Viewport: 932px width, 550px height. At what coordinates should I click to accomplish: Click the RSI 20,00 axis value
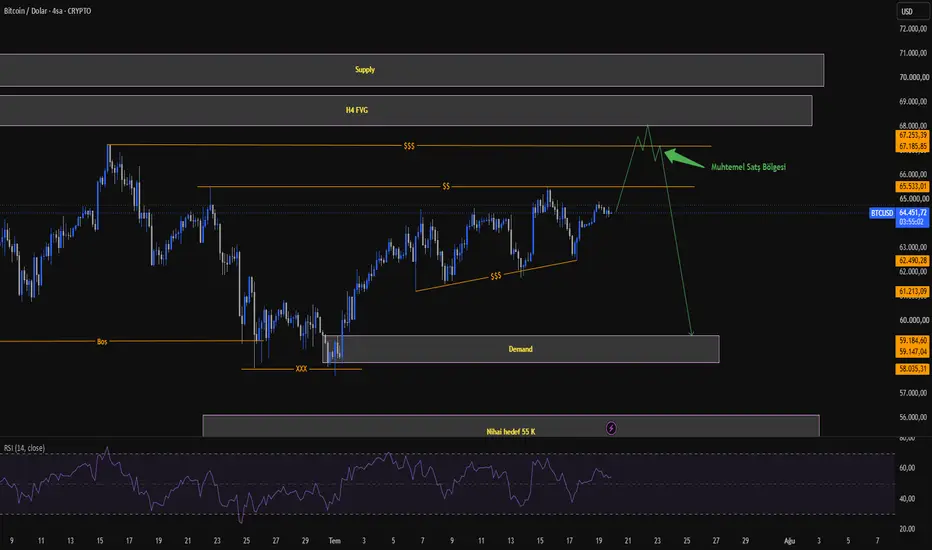pos(907,529)
